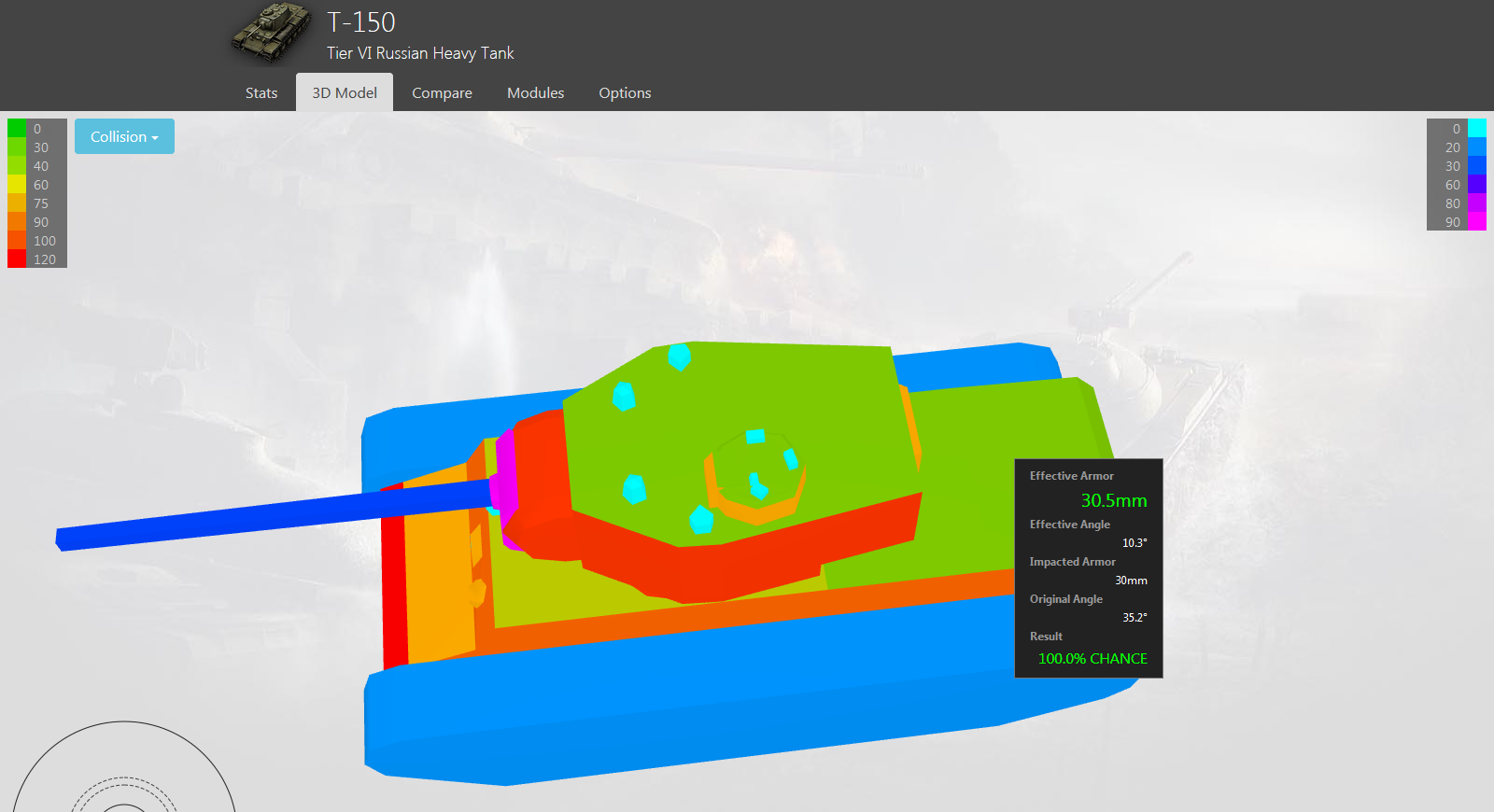This screenshot has height=812, width=1494.
Task: Switch to the Compare tab
Action: tap(442, 93)
